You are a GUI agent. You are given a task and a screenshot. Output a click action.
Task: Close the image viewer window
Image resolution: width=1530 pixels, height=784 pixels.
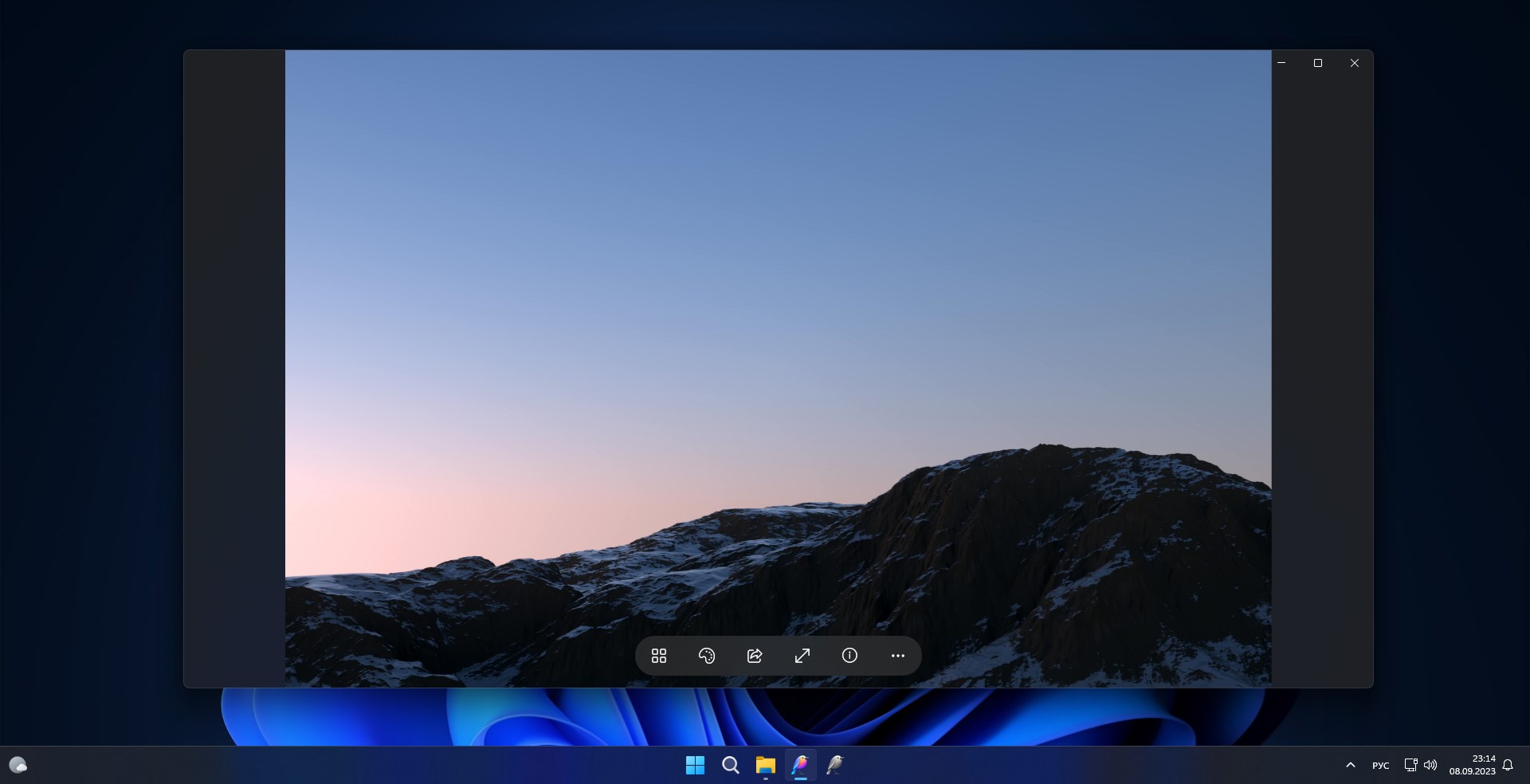point(1355,63)
